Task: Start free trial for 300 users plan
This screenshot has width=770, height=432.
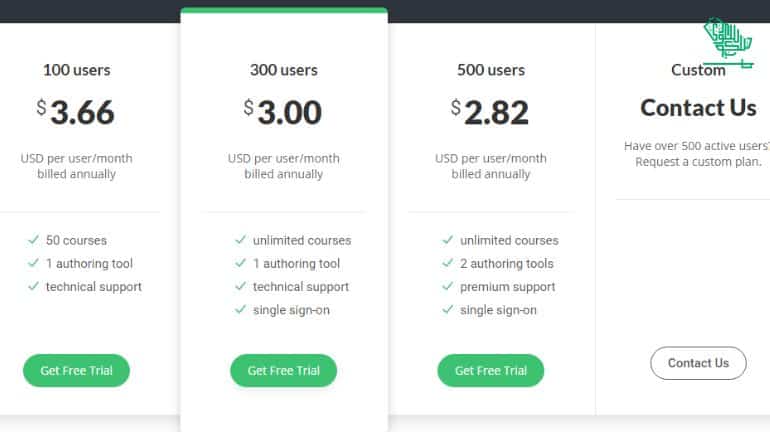Action: tap(283, 371)
